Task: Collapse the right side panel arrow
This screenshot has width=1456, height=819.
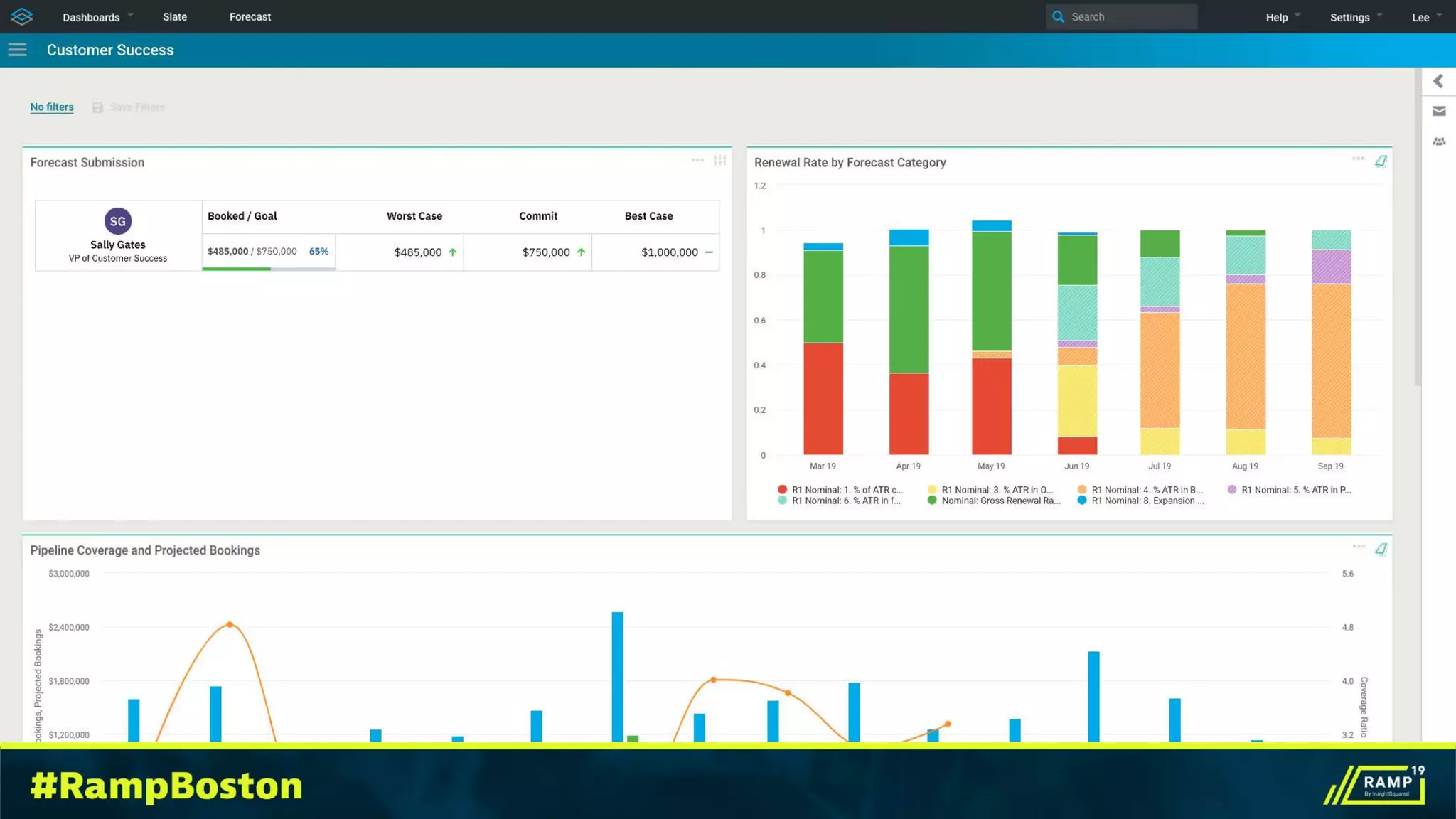Action: click(x=1438, y=81)
